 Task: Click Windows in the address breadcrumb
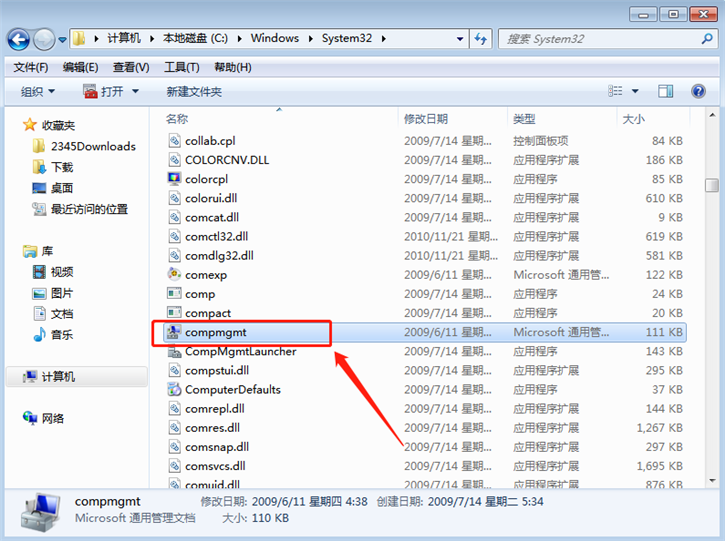pyautogui.click(x=275, y=38)
